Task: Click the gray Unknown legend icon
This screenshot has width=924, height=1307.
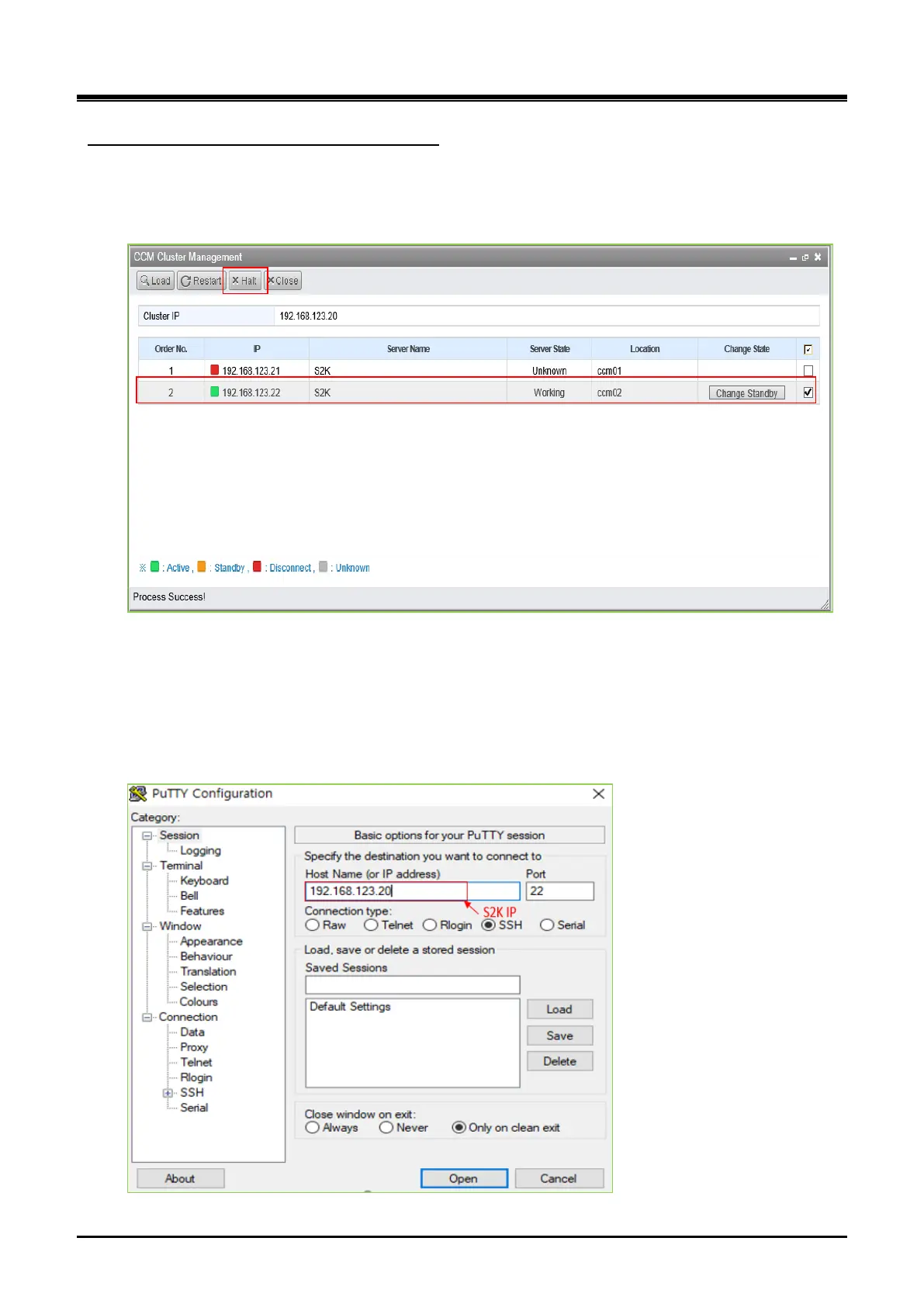Action: click(323, 566)
